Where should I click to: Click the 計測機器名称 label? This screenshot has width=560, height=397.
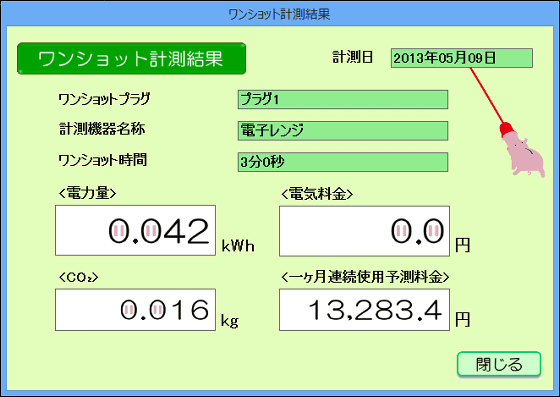[102, 129]
